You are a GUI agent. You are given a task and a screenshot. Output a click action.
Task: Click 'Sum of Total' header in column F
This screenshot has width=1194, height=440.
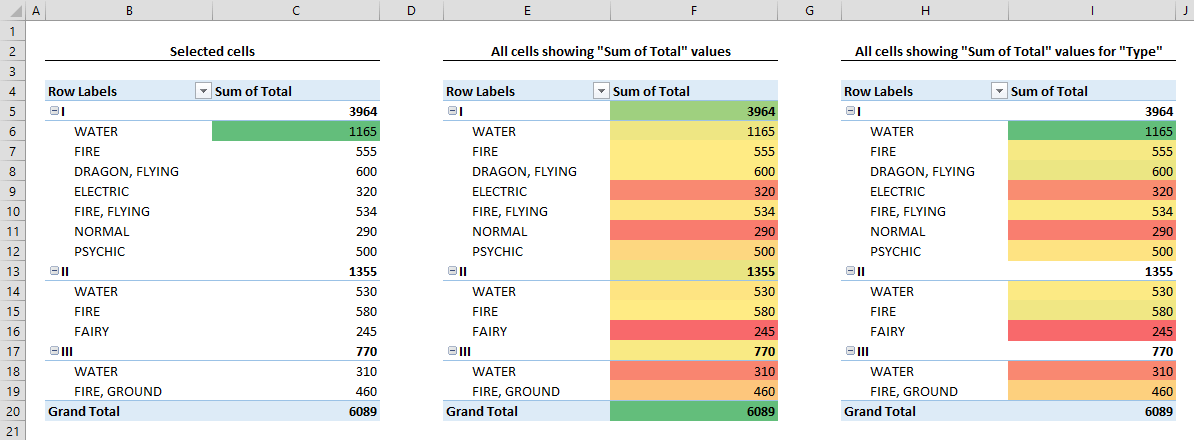694,91
